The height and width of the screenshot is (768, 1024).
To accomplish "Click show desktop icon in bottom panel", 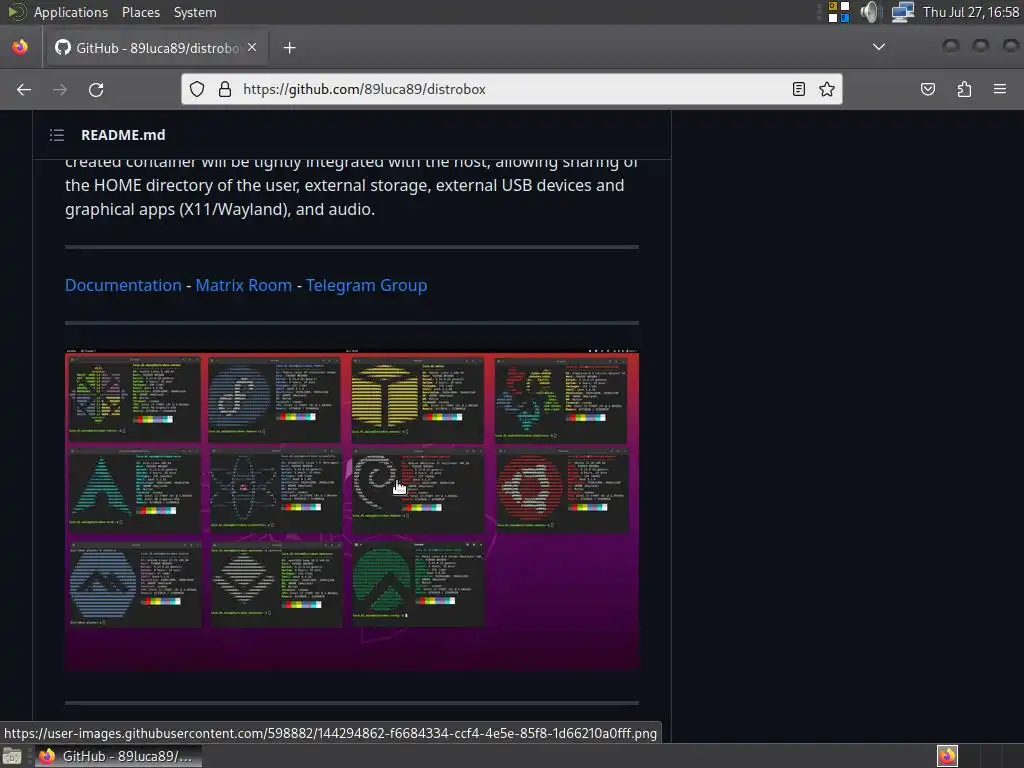I will 12,756.
